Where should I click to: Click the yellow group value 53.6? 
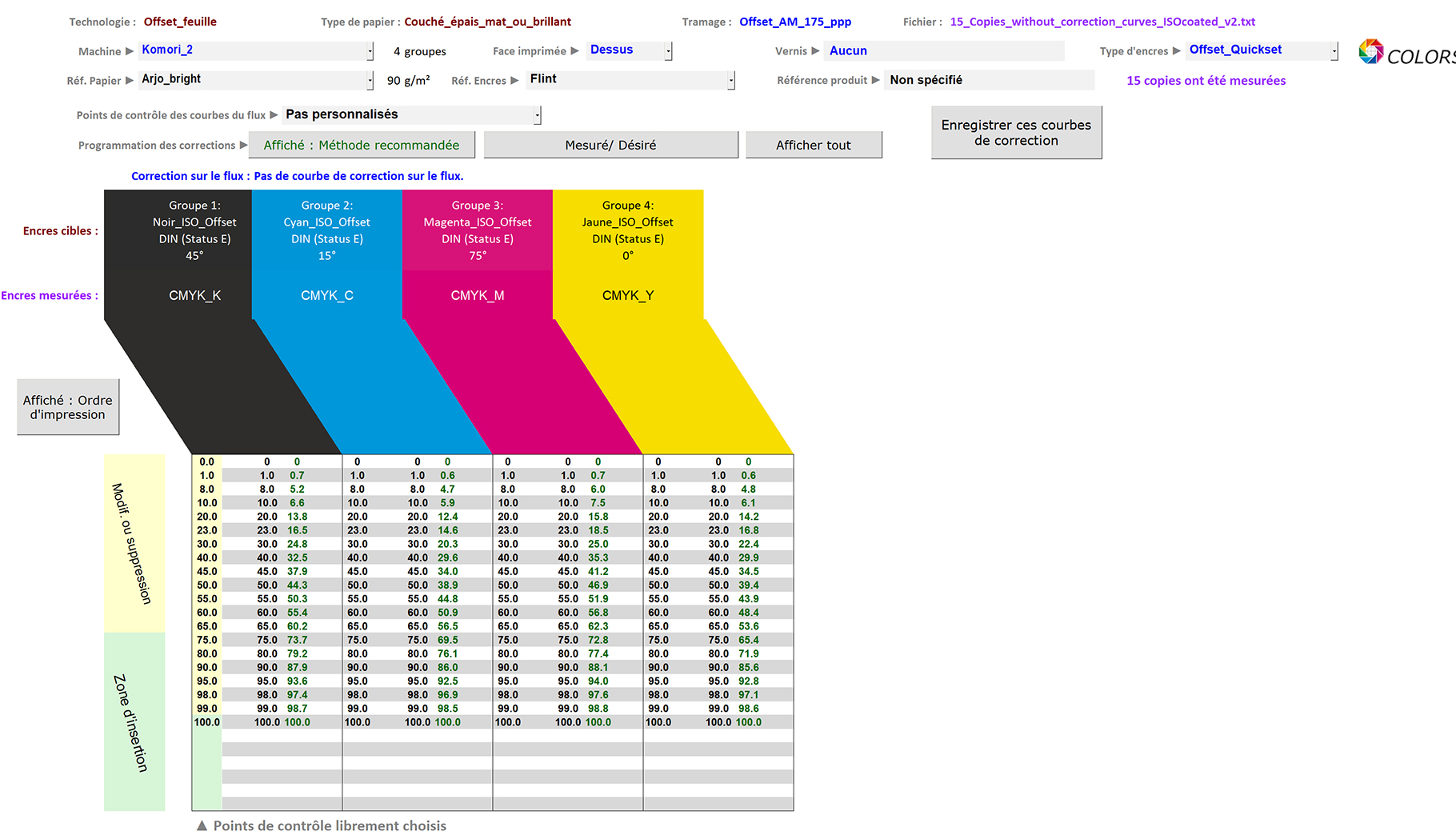pos(749,626)
